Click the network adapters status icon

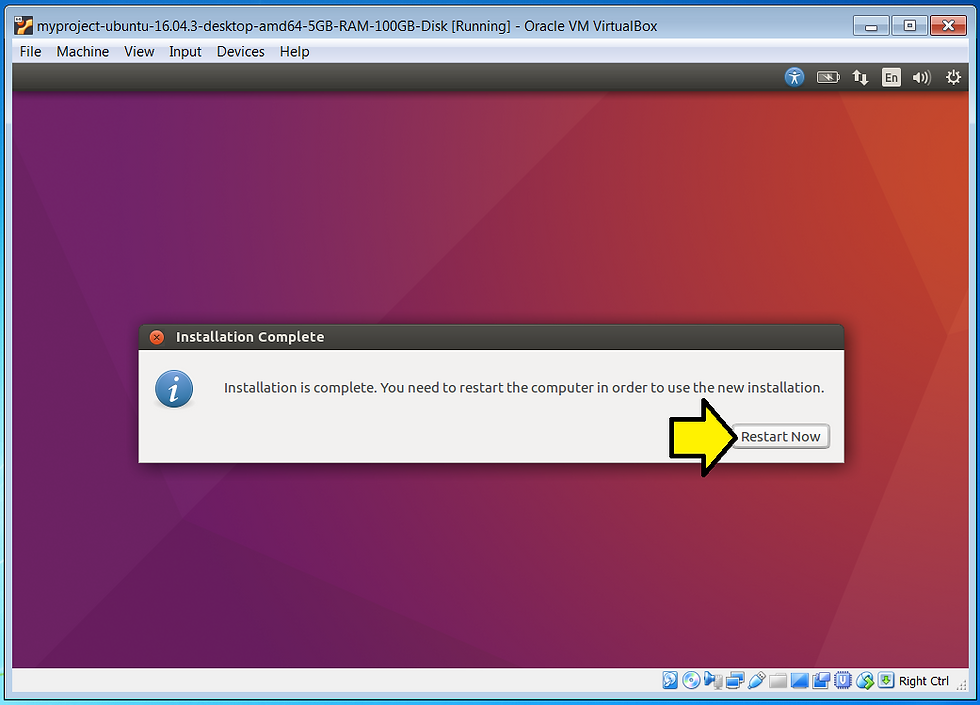pyautogui.click(x=735, y=680)
